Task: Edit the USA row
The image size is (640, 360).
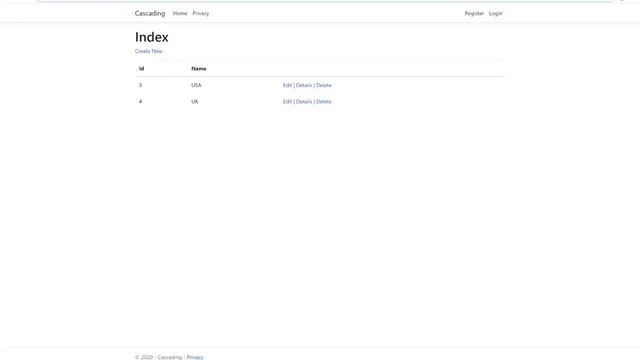Action: pyautogui.click(x=287, y=85)
